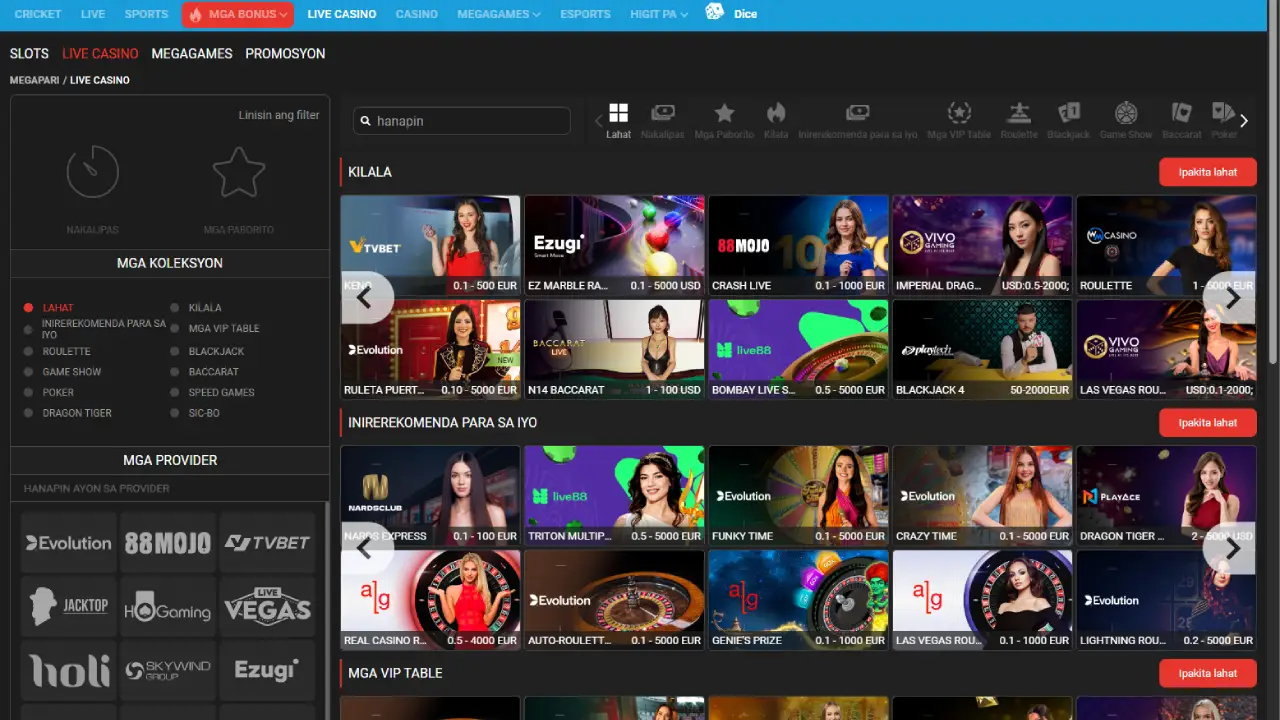
Task: Select the Roulette collection radio button
Action: click(29, 352)
